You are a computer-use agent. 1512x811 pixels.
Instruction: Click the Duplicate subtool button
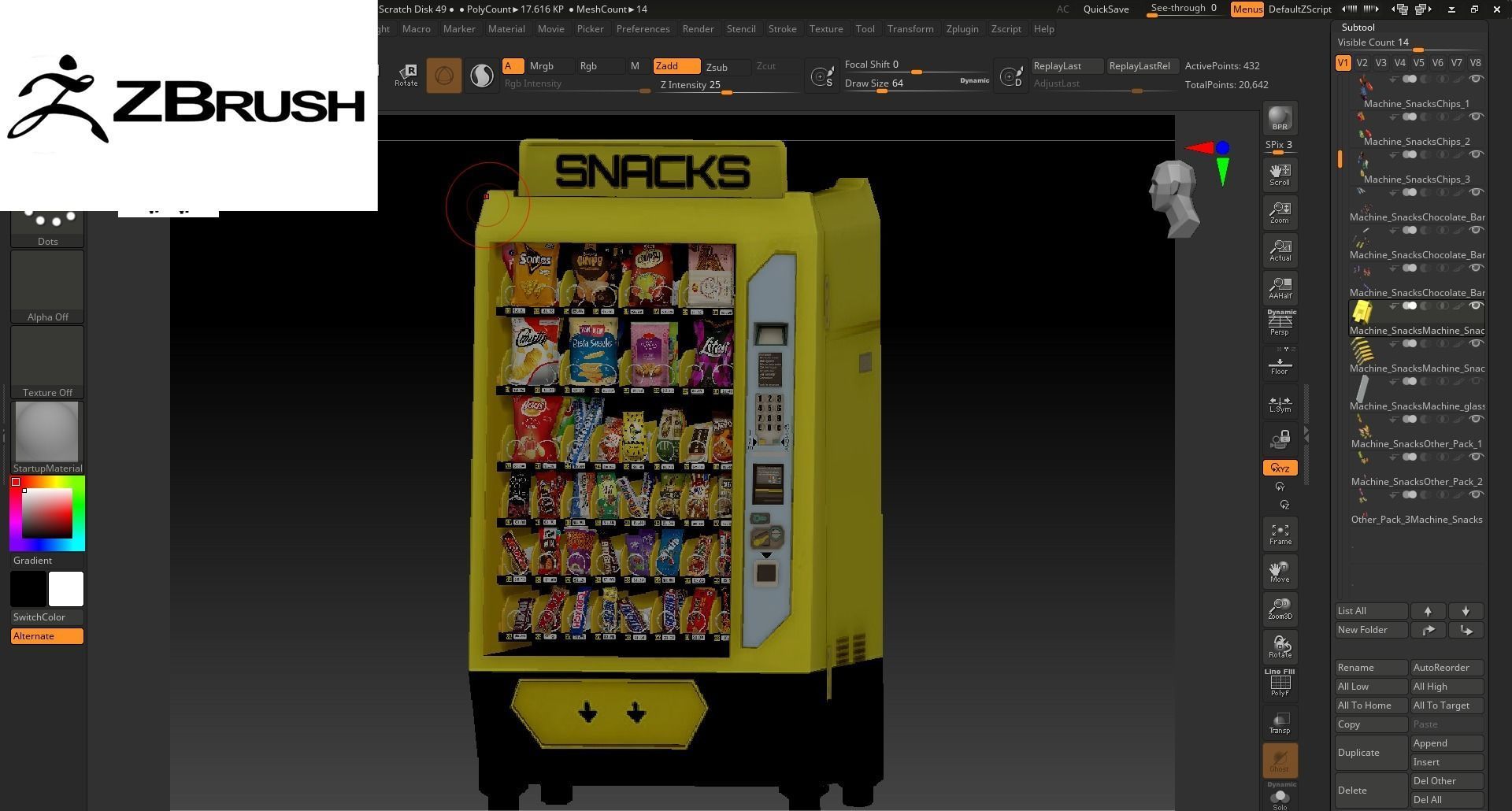[x=1371, y=753]
